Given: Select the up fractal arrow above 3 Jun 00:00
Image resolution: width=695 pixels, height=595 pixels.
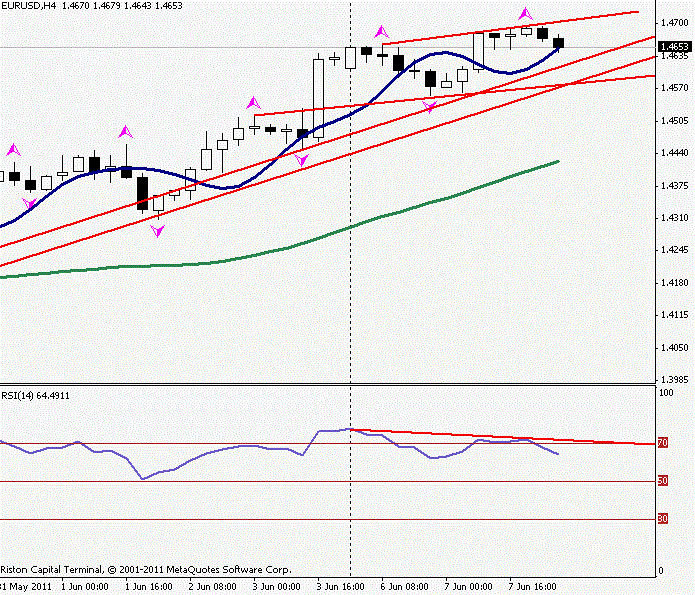Looking at the screenshot, I should click(x=254, y=103).
